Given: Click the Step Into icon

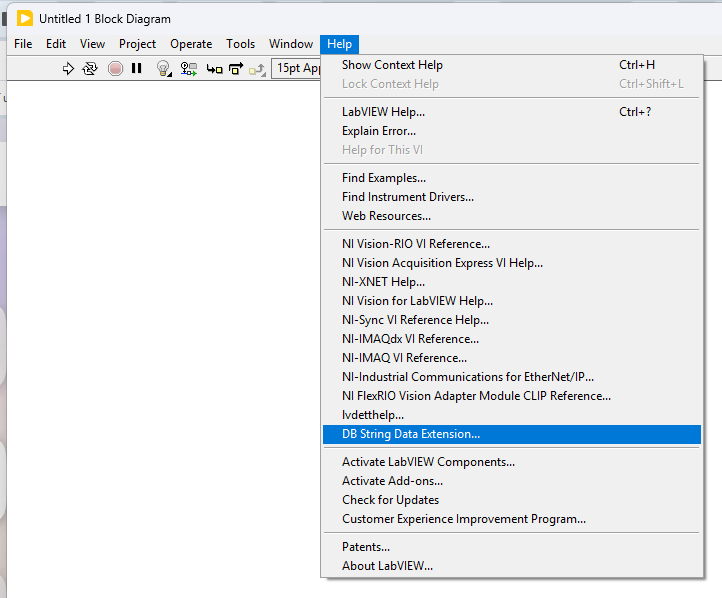Looking at the screenshot, I should (215, 69).
